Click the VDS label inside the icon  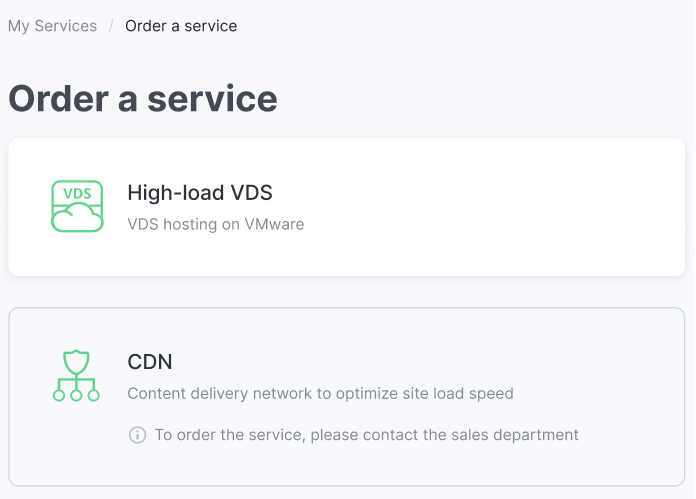[77, 194]
